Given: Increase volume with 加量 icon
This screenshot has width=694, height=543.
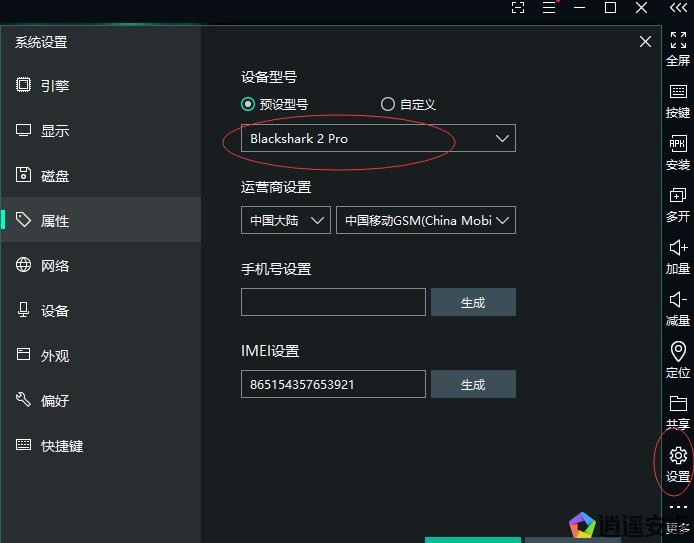Looking at the screenshot, I should tap(678, 248).
